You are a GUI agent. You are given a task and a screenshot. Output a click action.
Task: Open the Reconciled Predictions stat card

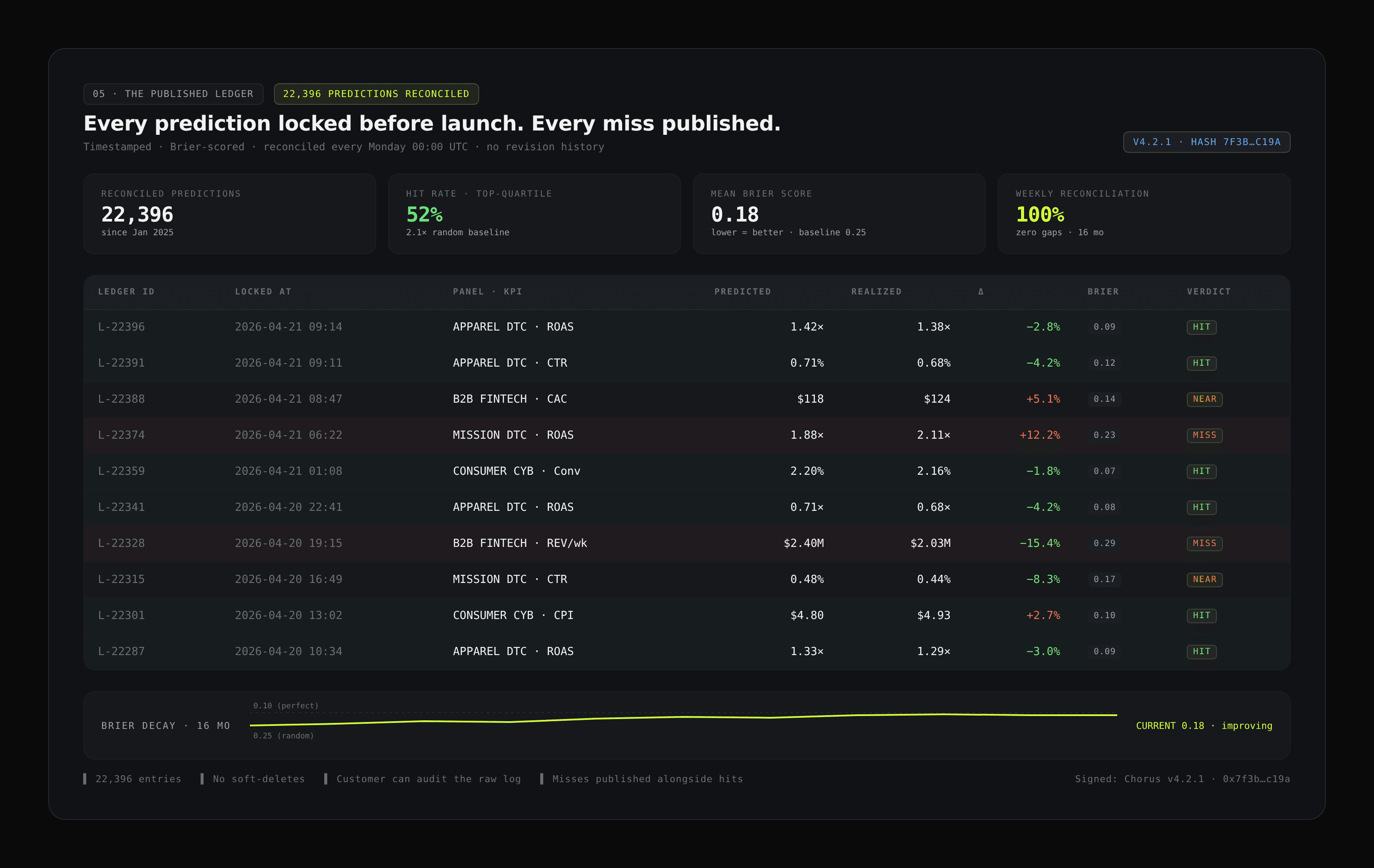[229, 213]
